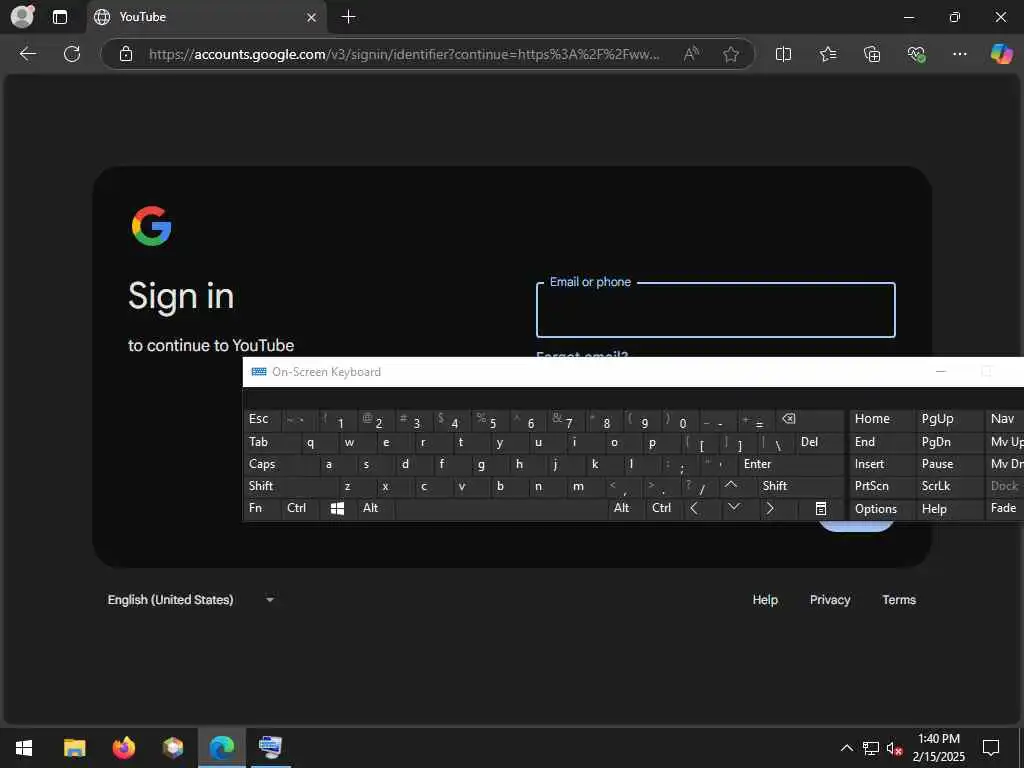Toggle the ScrLk key
1024x768 pixels.
point(948,486)
